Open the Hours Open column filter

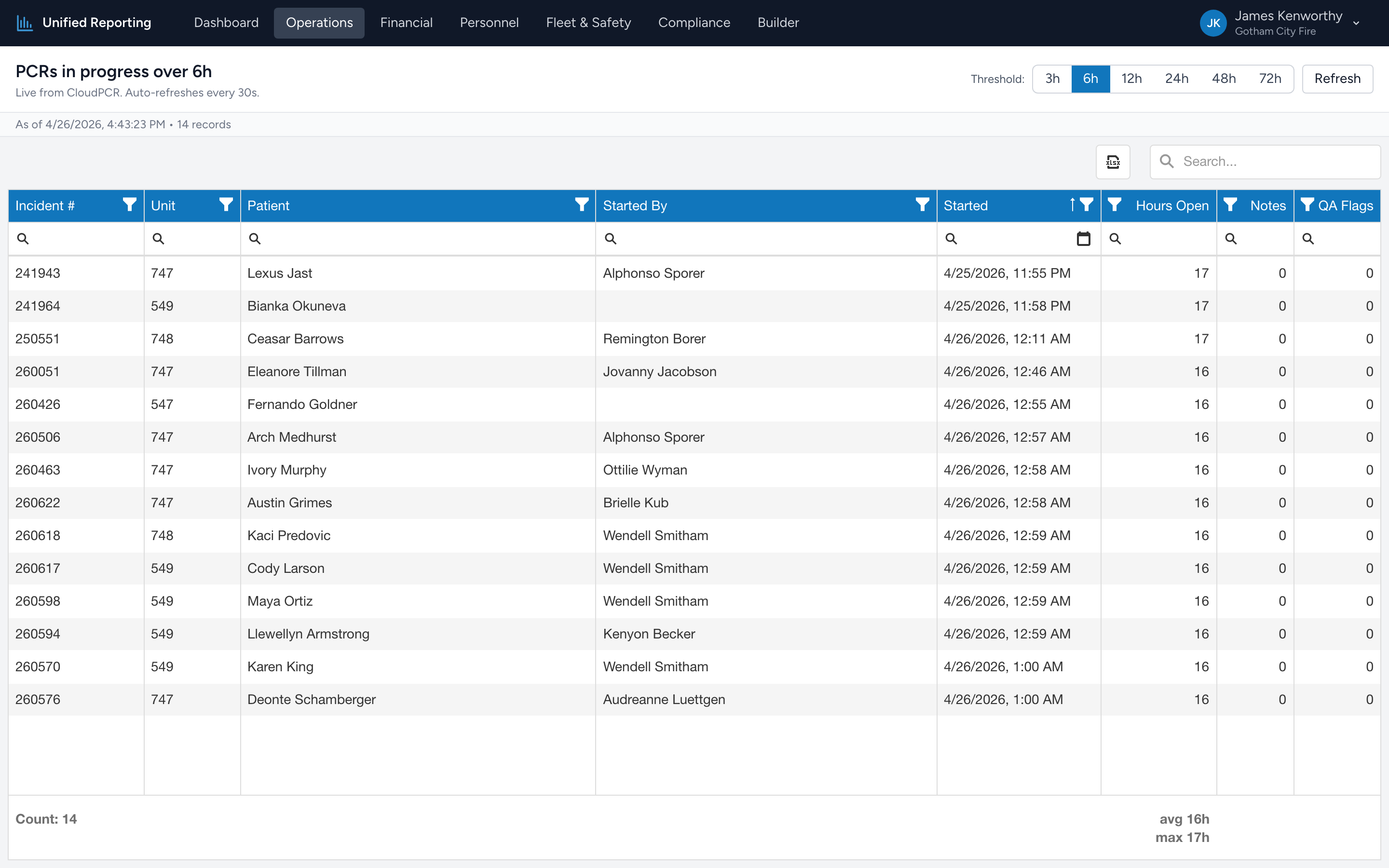[x=1115, y=205]
